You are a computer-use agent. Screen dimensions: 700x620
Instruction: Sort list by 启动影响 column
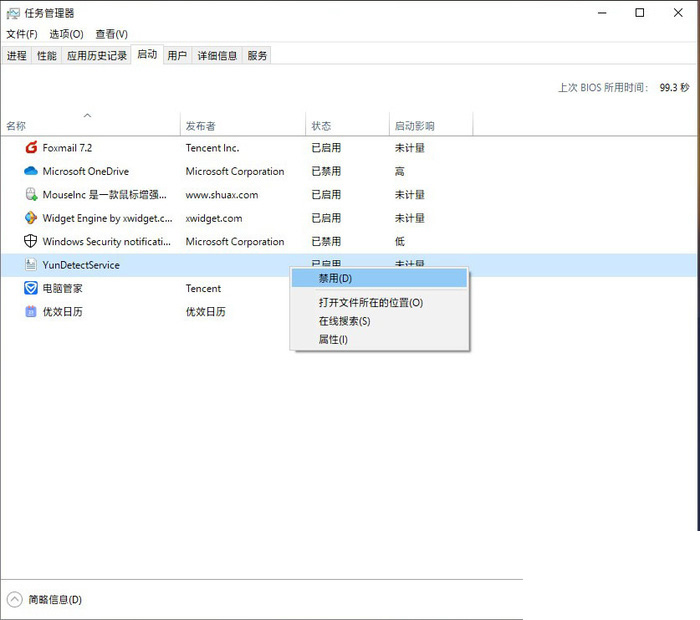(414, 126)
